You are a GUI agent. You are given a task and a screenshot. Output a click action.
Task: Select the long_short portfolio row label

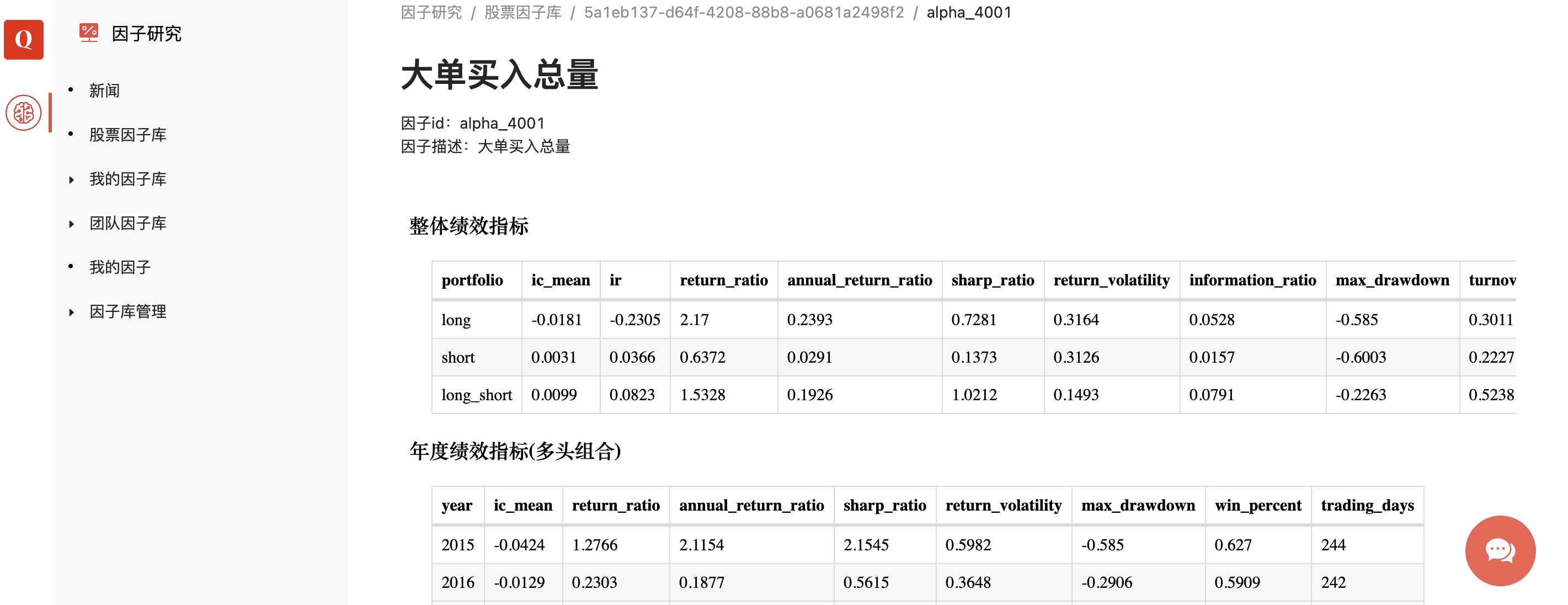(x=477, y=395)
